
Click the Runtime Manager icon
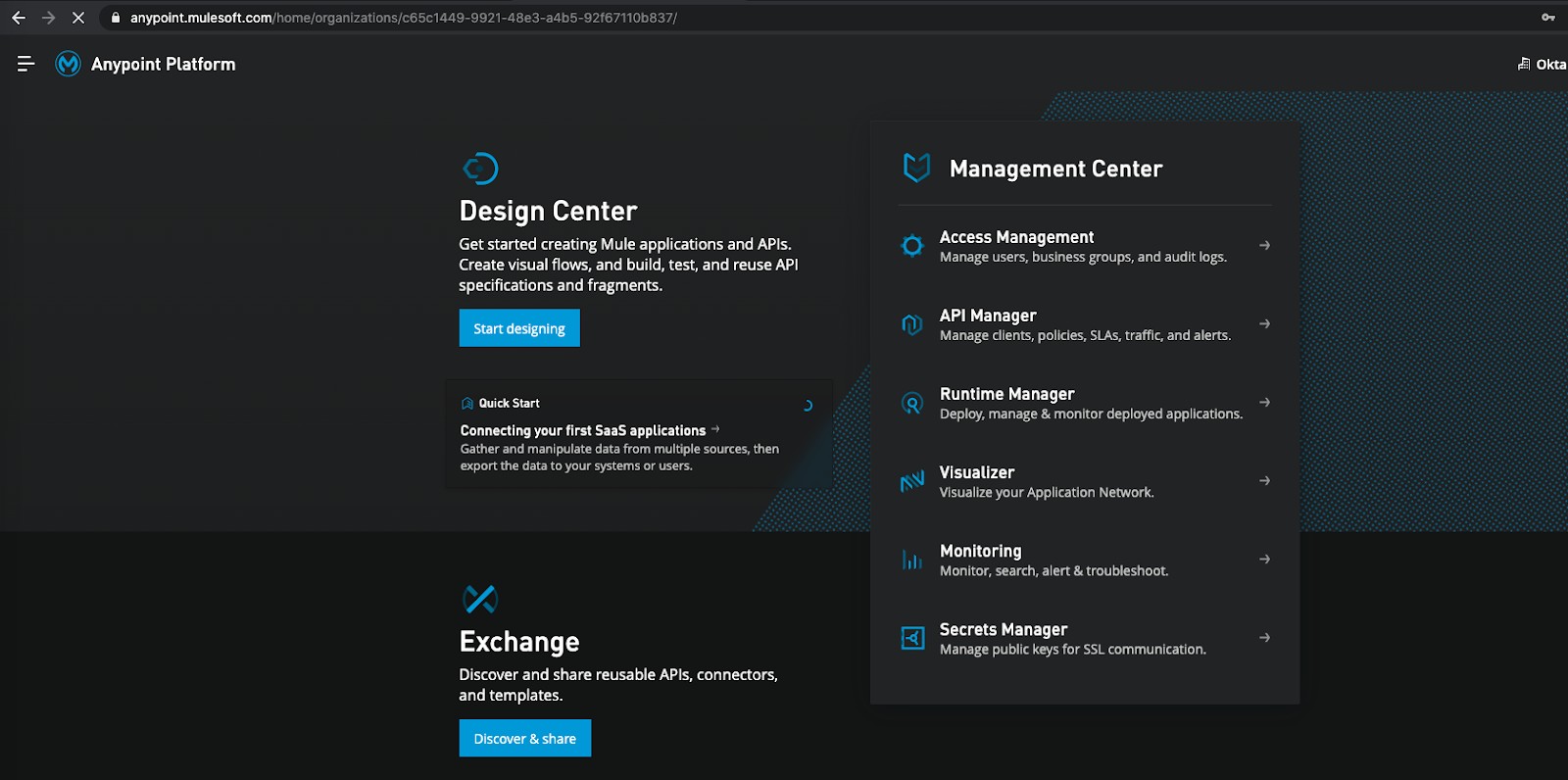pyautogui.click(x=912, y=403)
